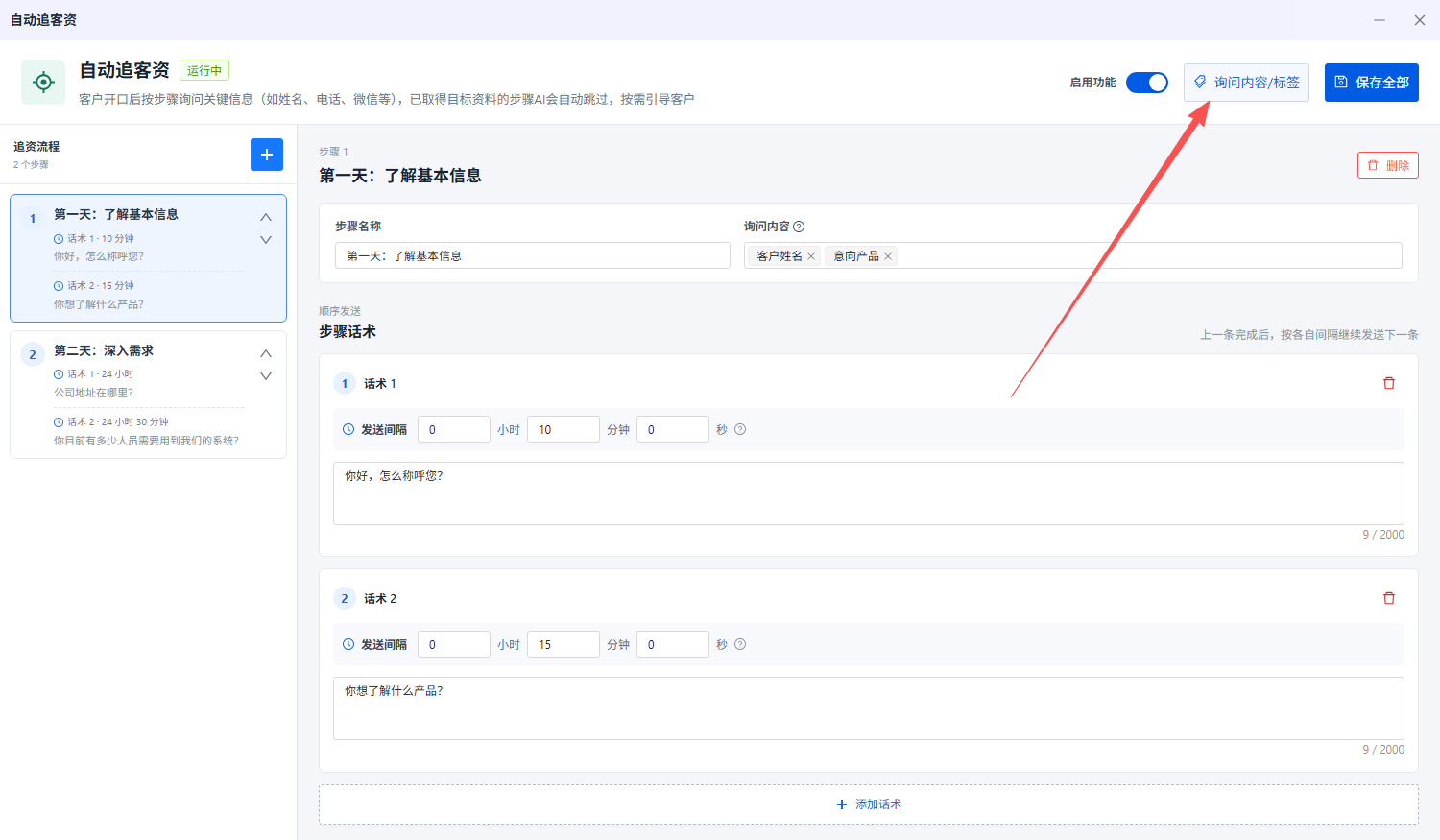This screenshot has height=840, width=1440.
Task: Click 添加话术 to add a script
Action: click(x=869, y=804)
